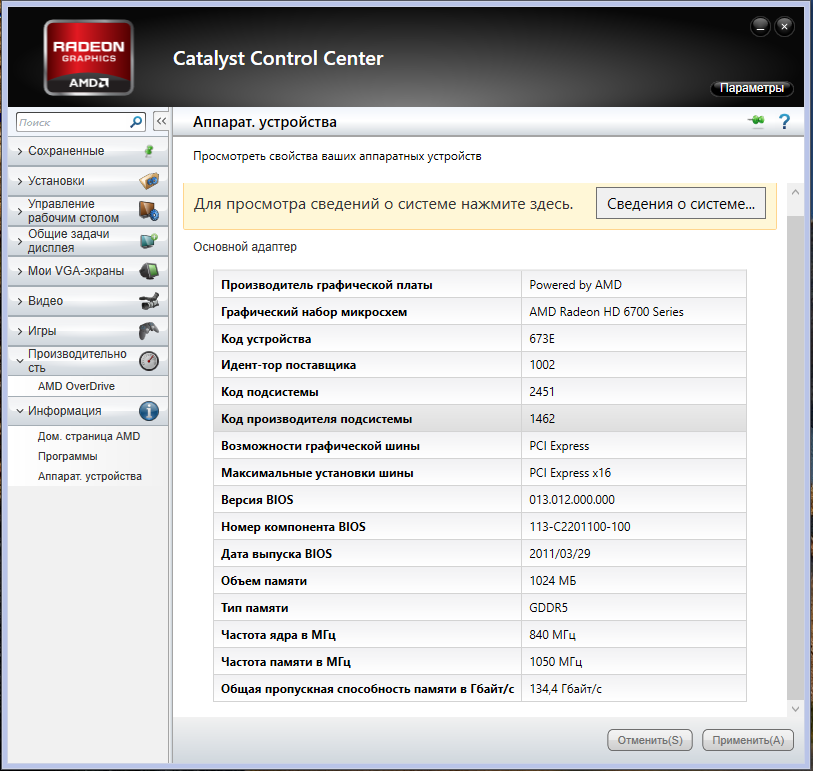Open AMD OverDrive page
The image size is (813, 771).
[76, 386]
